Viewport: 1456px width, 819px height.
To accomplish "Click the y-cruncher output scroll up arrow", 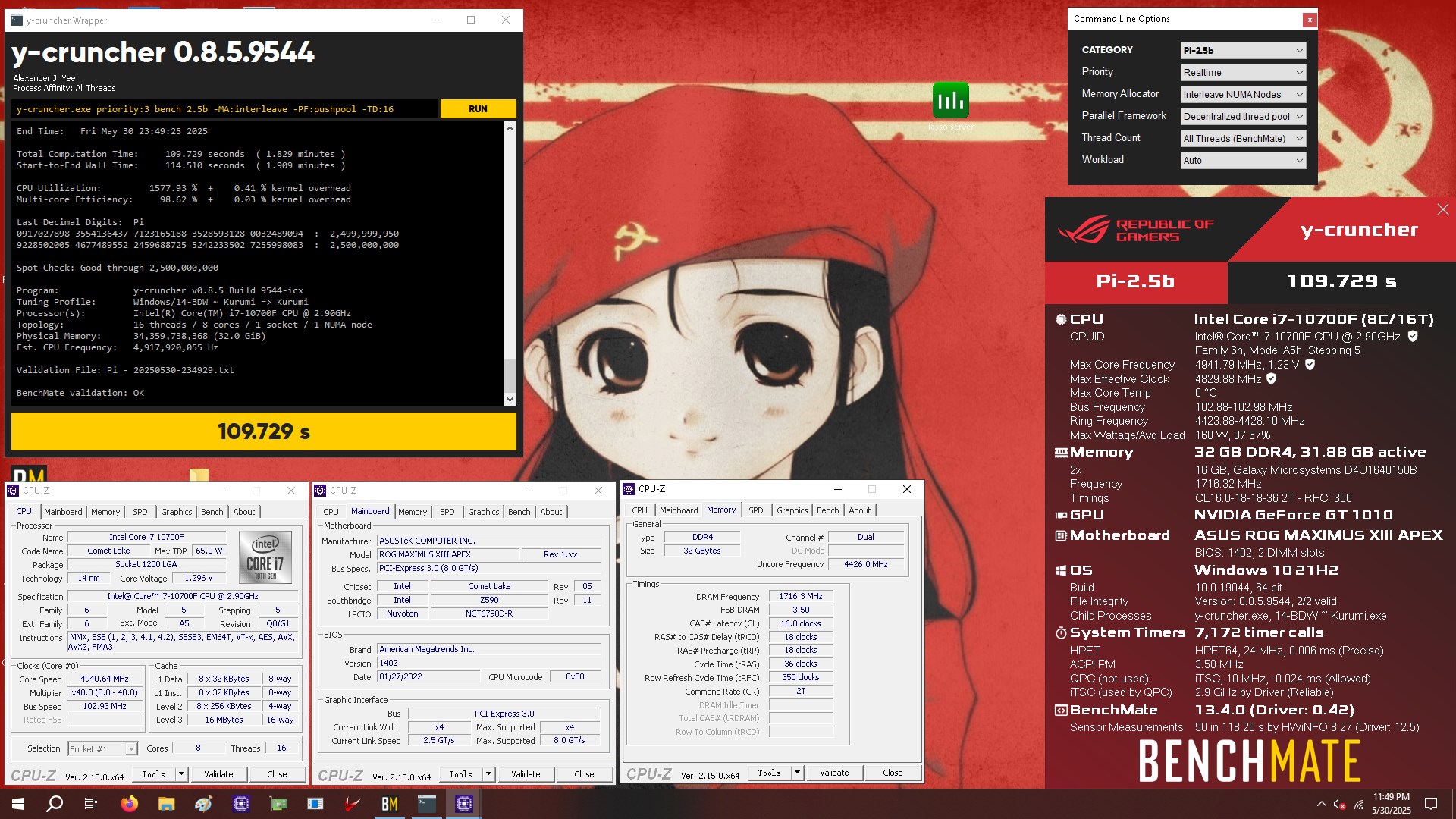I will point(510,128).
